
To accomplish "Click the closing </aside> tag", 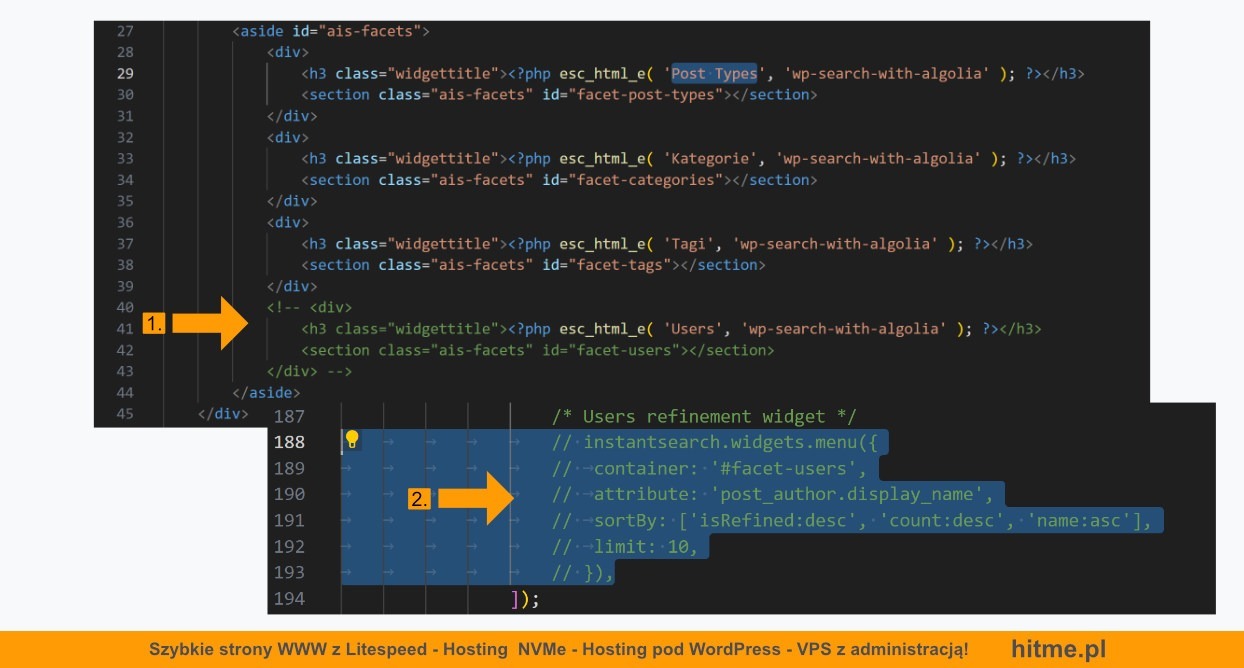I will [x=266, y=392].
